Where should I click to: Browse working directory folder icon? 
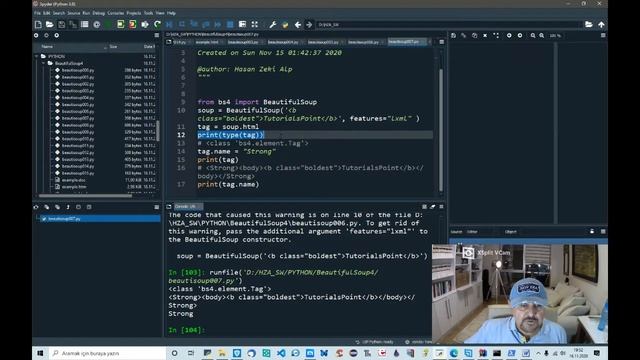589,24
